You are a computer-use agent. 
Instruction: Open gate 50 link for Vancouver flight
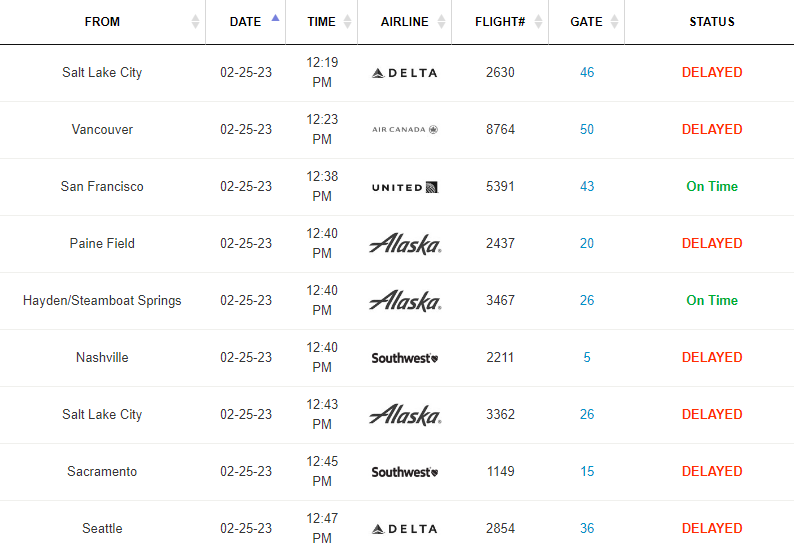587,130
